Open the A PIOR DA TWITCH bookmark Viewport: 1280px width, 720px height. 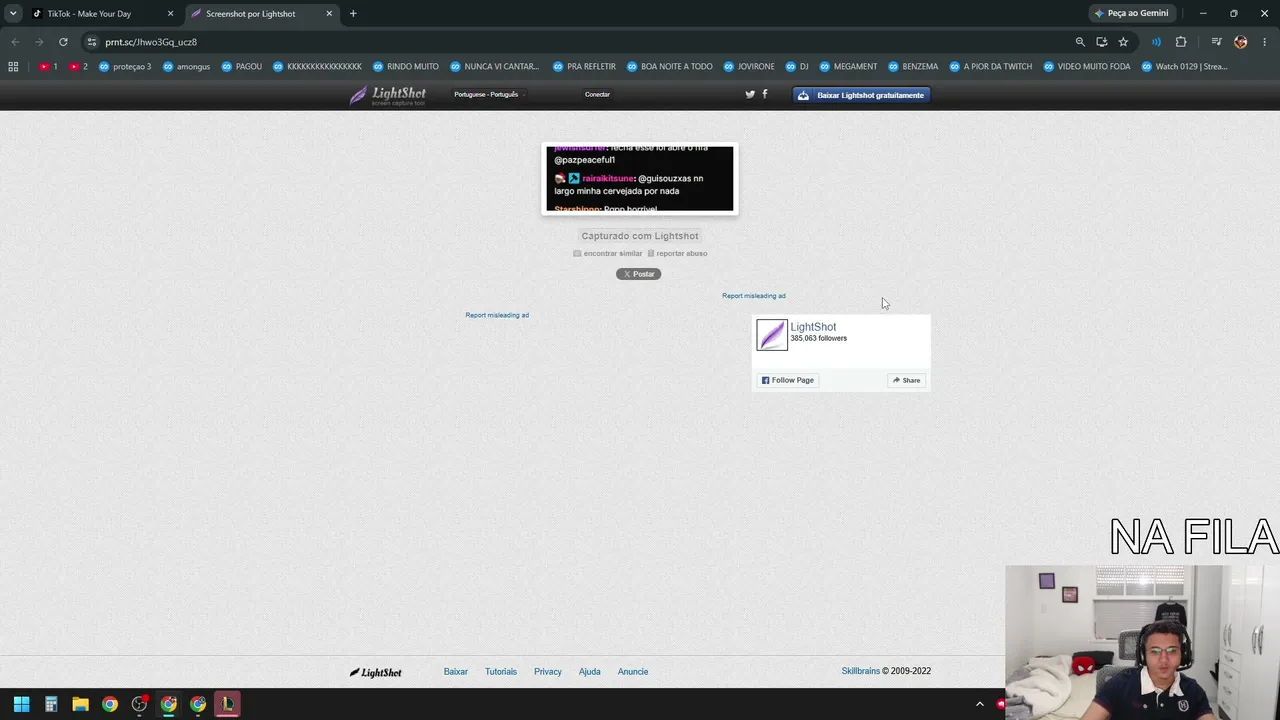coord(991,67)
